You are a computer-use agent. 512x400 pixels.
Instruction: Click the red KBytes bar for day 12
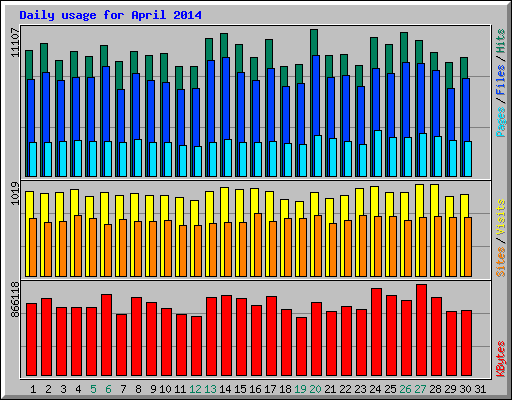[196, 346]
